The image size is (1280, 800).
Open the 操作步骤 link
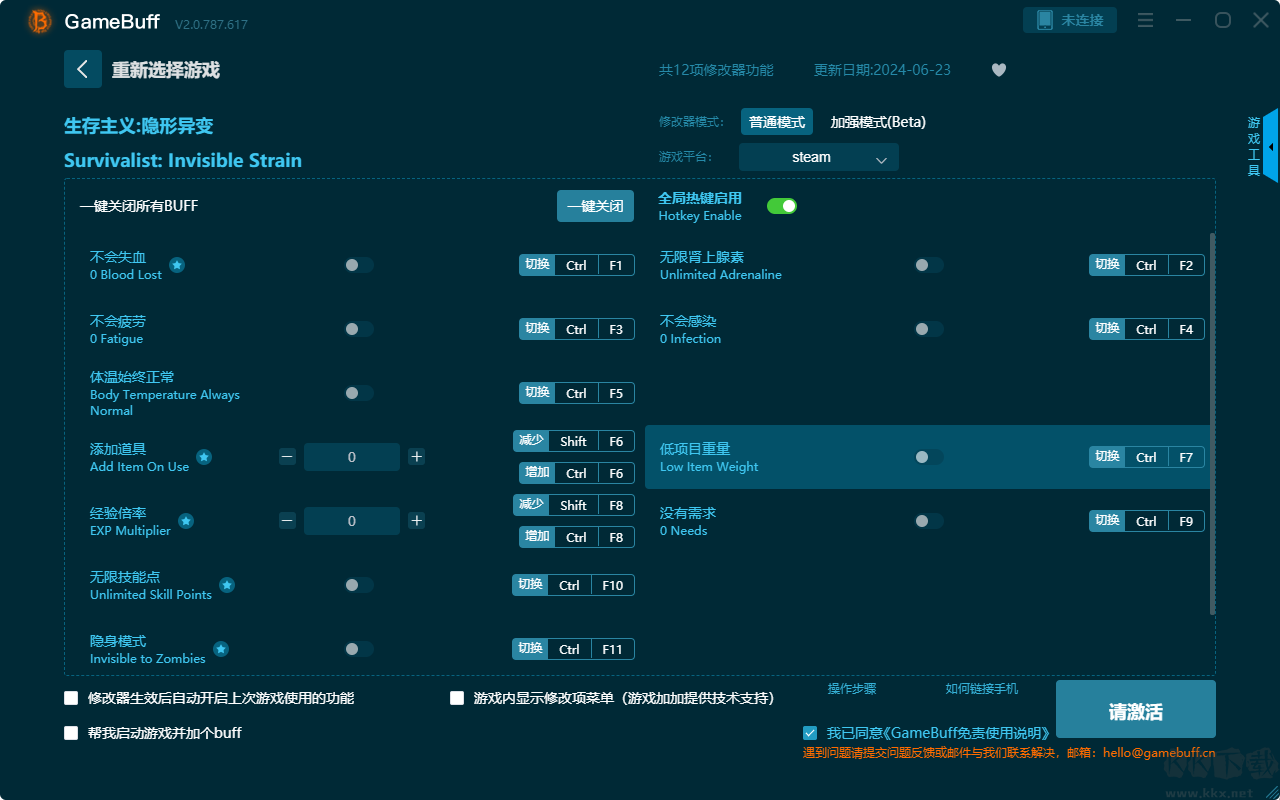[852, 689]
